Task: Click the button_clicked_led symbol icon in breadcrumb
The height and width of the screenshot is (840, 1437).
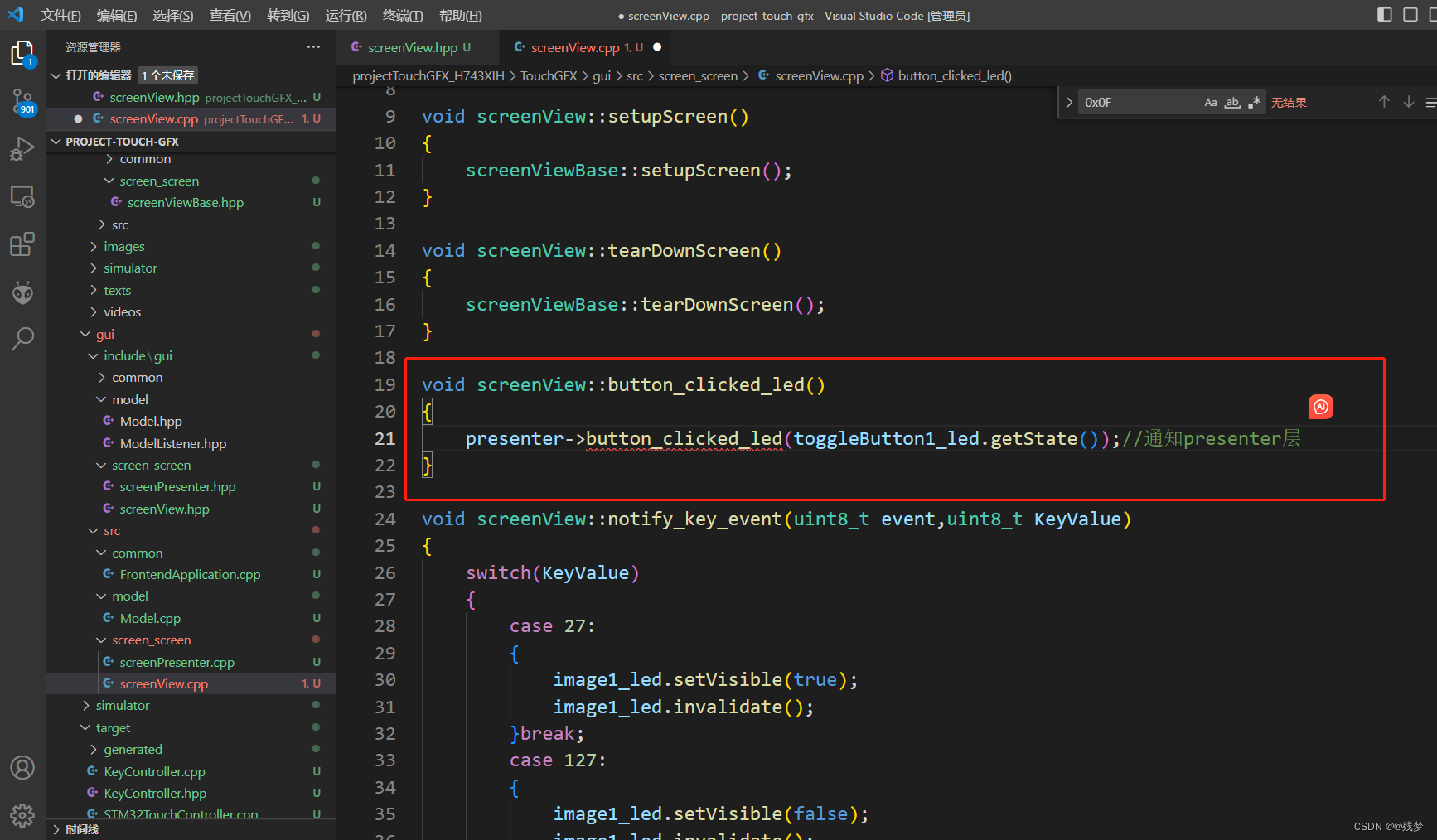Action: point(887,75)
